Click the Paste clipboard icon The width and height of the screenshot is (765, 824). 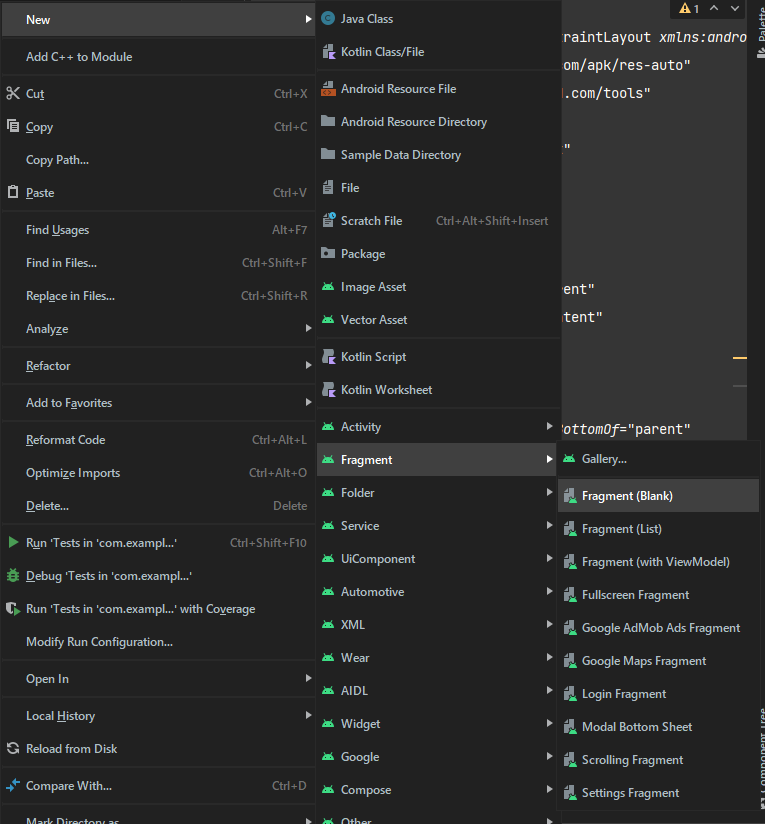[13, 192]
